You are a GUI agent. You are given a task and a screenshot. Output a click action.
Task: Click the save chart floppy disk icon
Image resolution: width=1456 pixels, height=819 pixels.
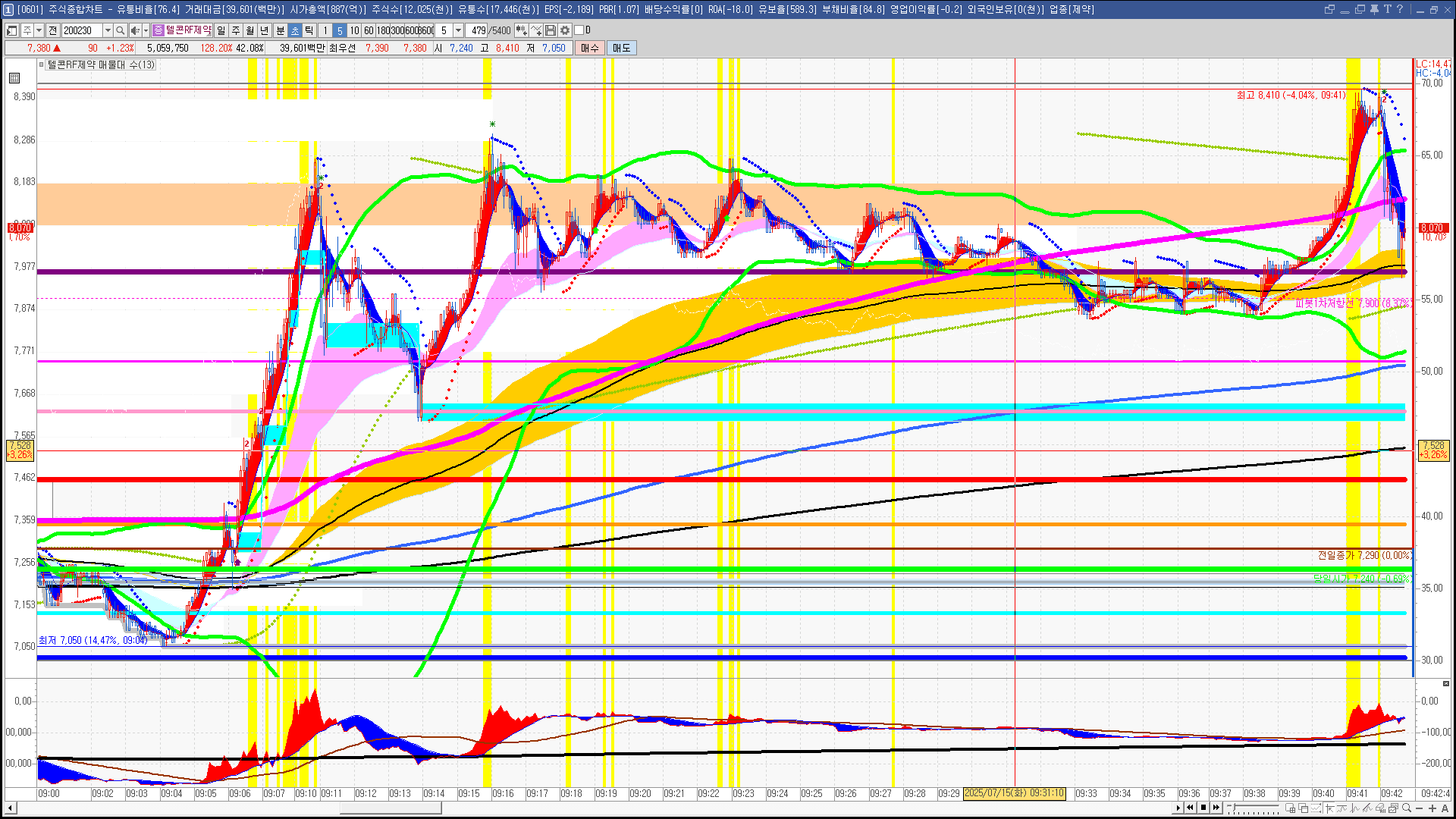point(551,30)
